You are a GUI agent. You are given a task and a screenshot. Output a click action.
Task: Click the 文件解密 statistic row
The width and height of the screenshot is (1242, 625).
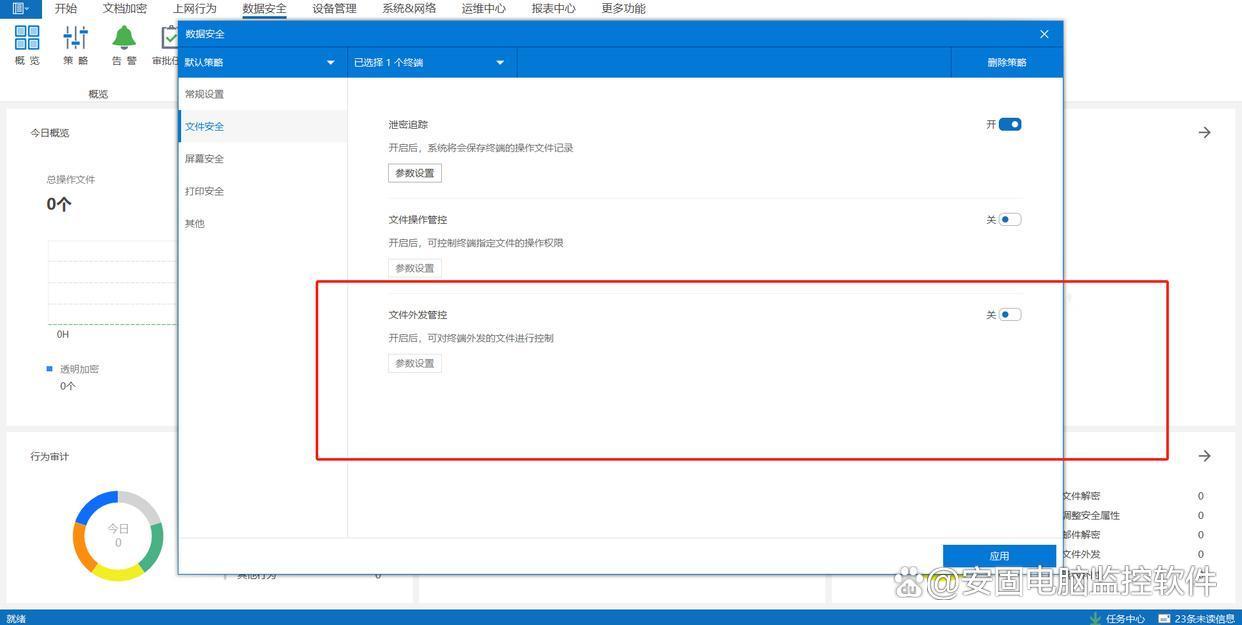tap(1133, 496)
